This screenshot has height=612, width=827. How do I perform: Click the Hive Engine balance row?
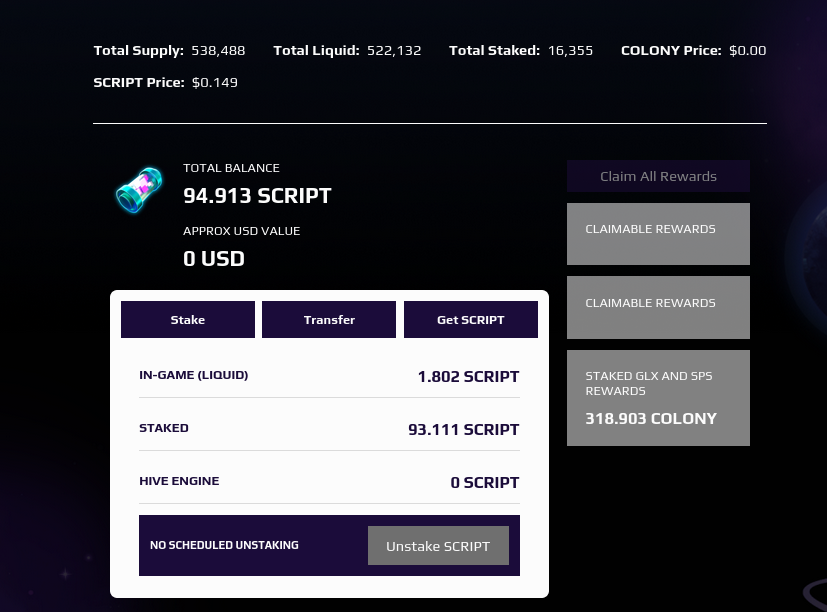coord(329,482)
